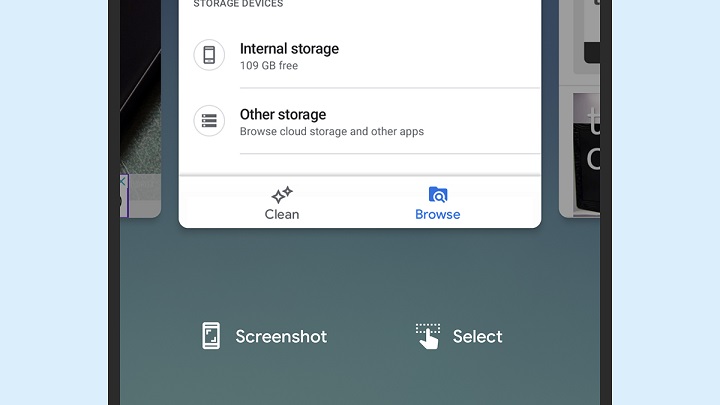Switch to the next app card on right

(x=579, y=109)
